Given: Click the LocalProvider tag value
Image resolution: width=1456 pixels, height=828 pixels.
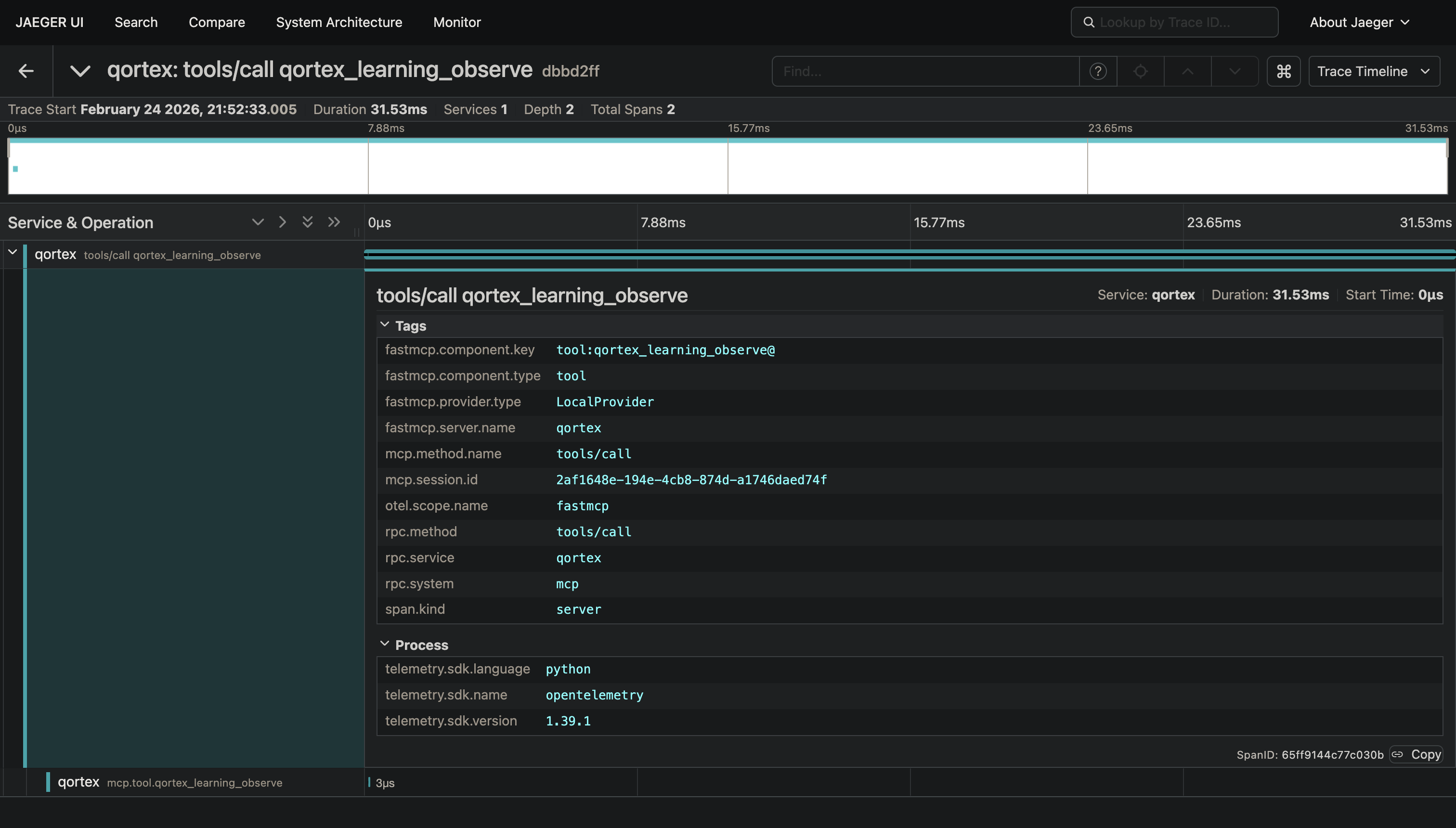Looking at the screenshot, I should pos(605,402).
